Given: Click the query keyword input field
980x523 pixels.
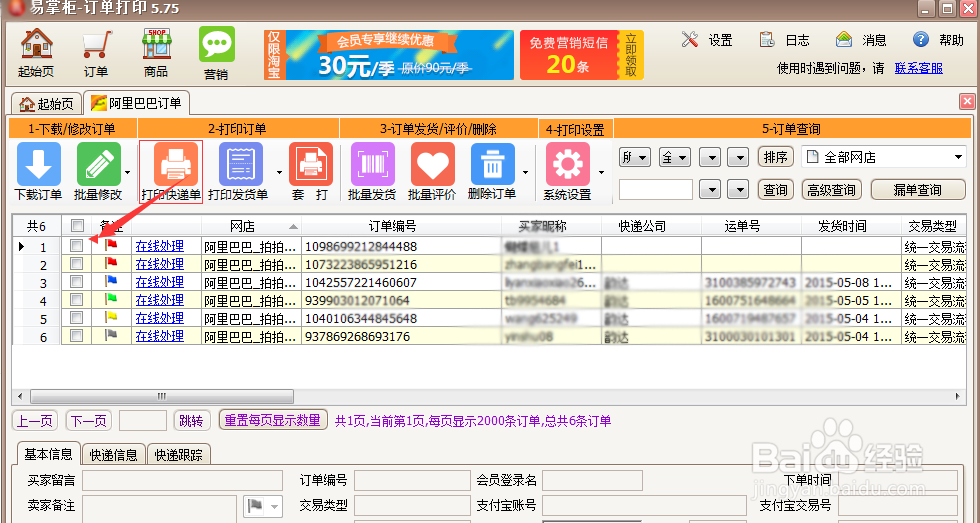Looking at the screenshot, I should [656, 189].
